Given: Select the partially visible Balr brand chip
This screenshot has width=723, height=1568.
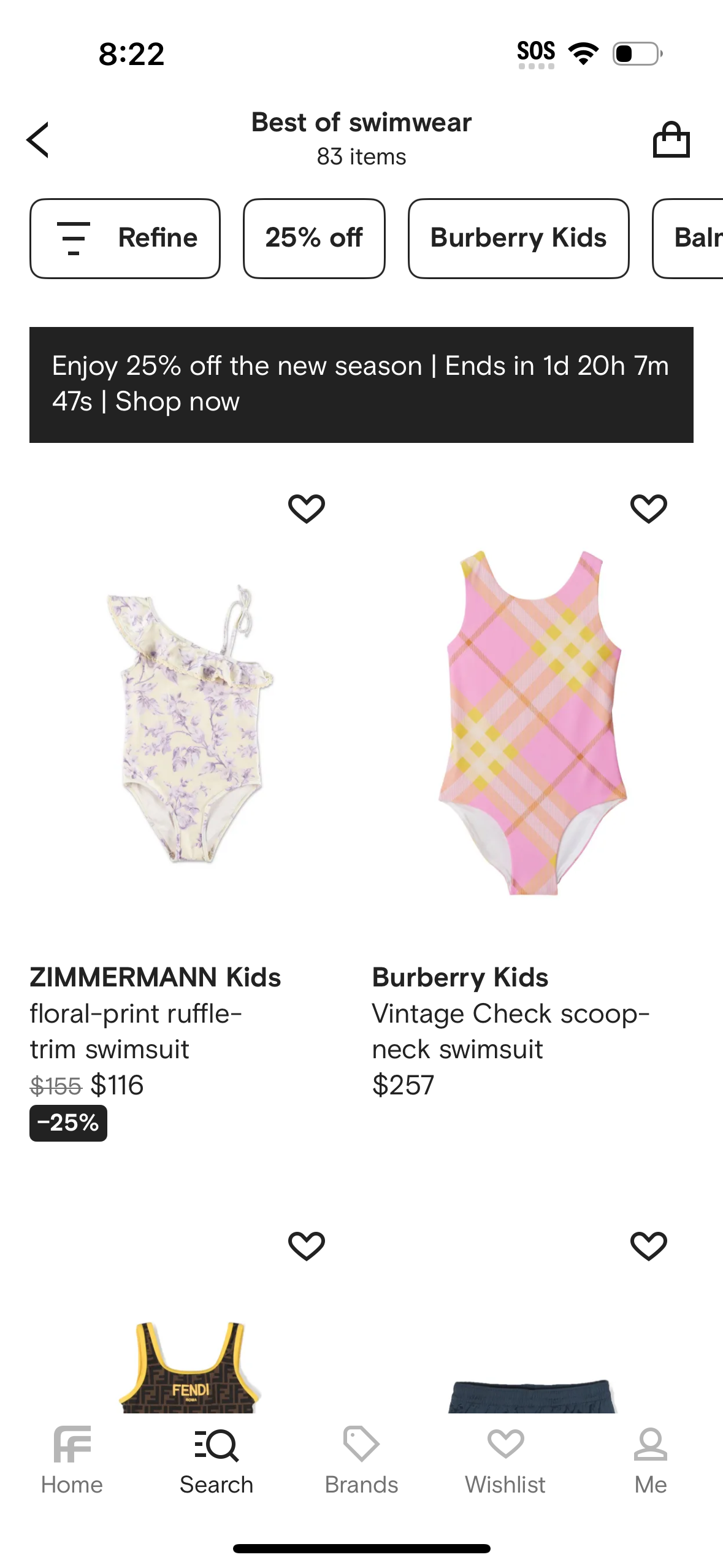Looking at the screenshot, I should pyautogui.click(x=693, y=238).
